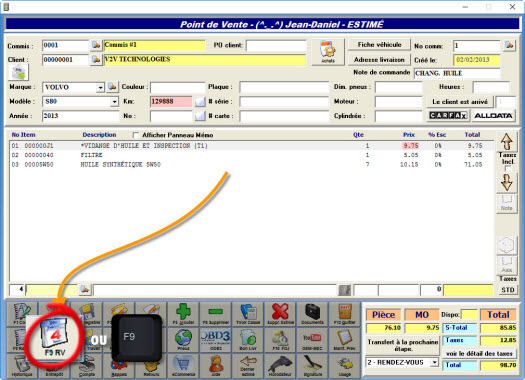Open the YouTube GEM-MEC icon
Screen dimensions: 525x380
(x=312, y=340)
